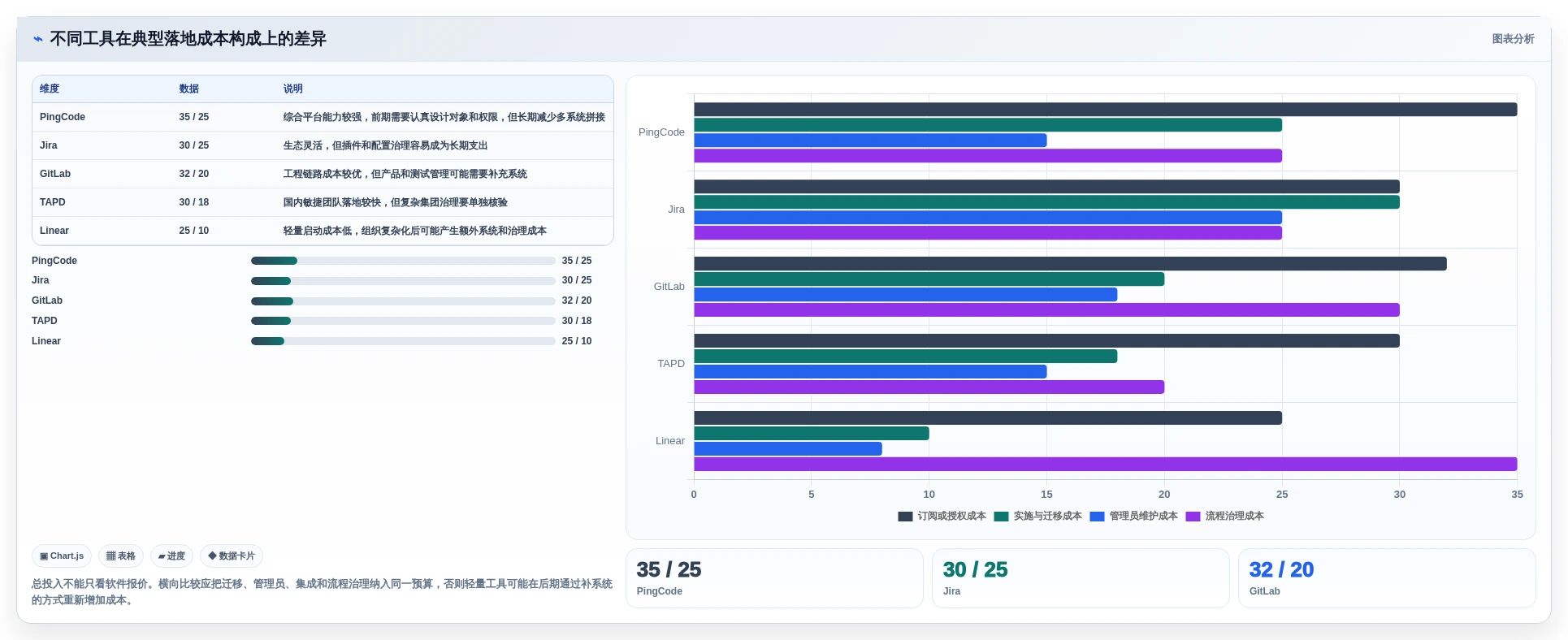Click the GitLab progress bar
Viewport: 1568px width, 640px height.
[403, 301]
